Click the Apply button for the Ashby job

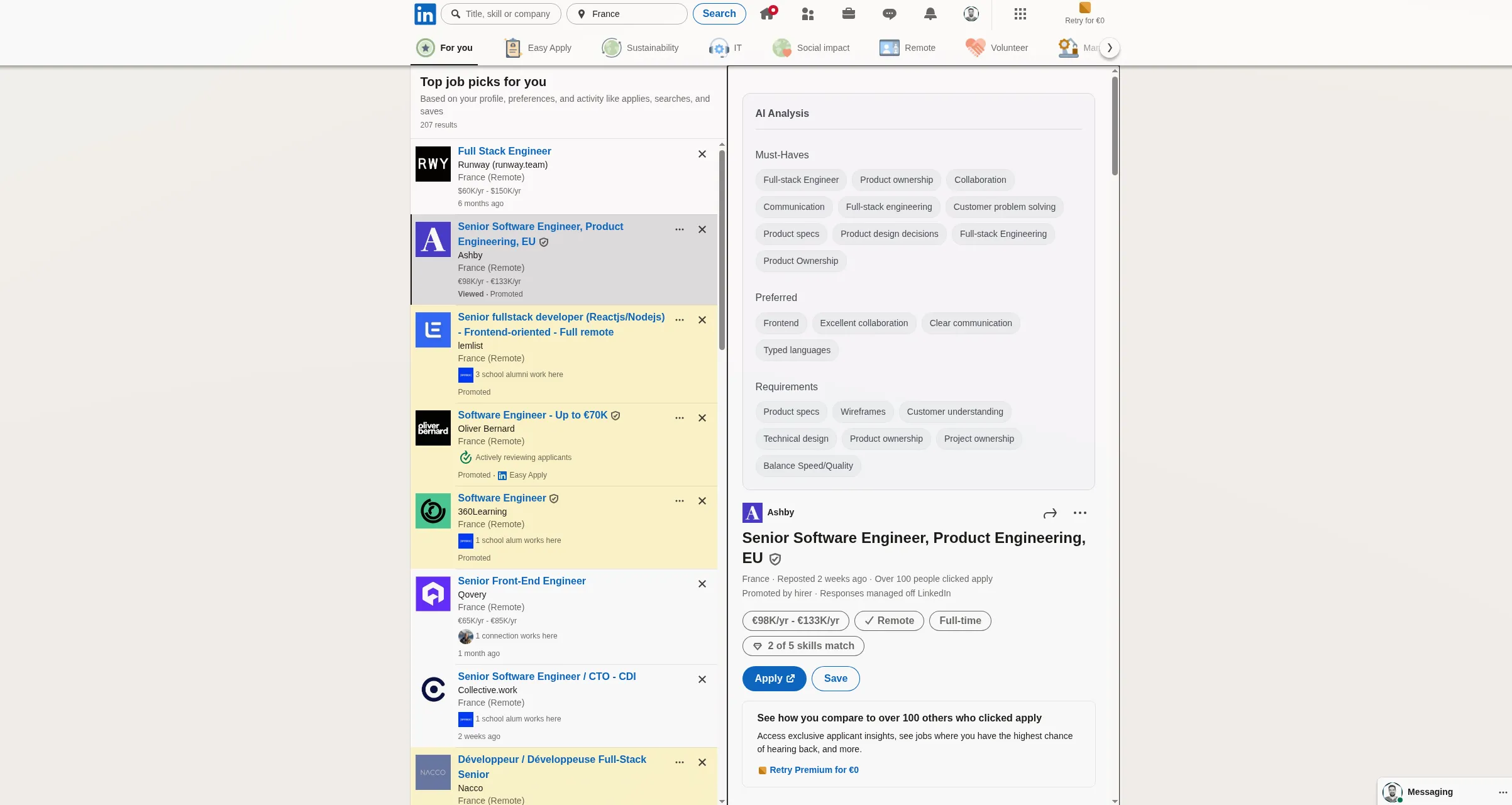click(774, 679)
